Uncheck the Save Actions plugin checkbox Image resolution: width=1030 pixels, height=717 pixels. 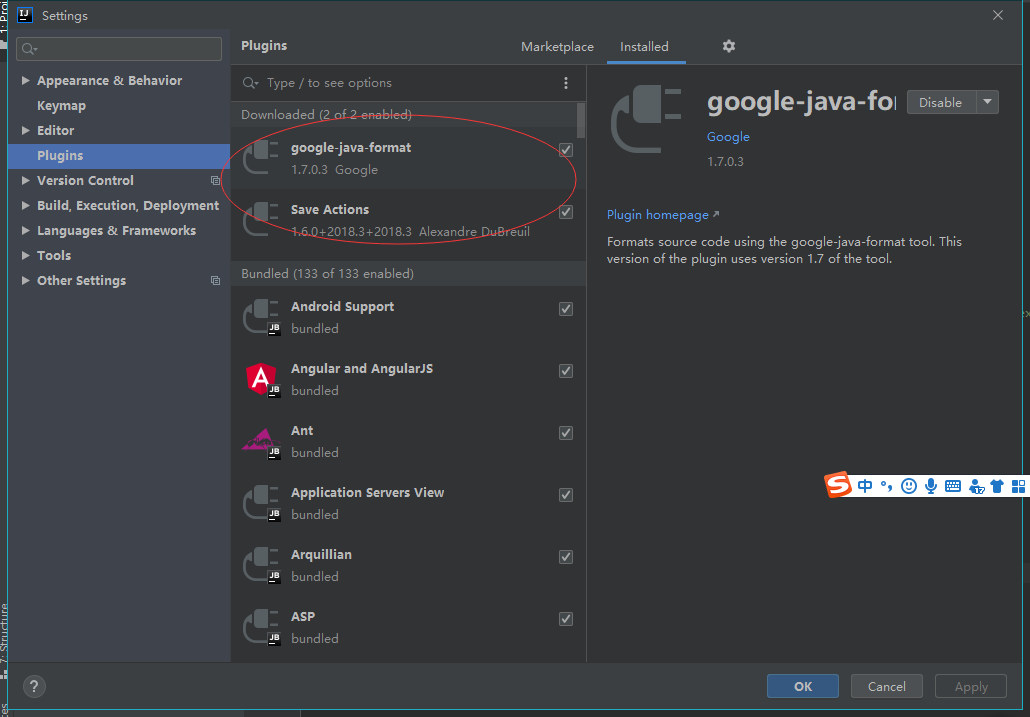(566, 211)
